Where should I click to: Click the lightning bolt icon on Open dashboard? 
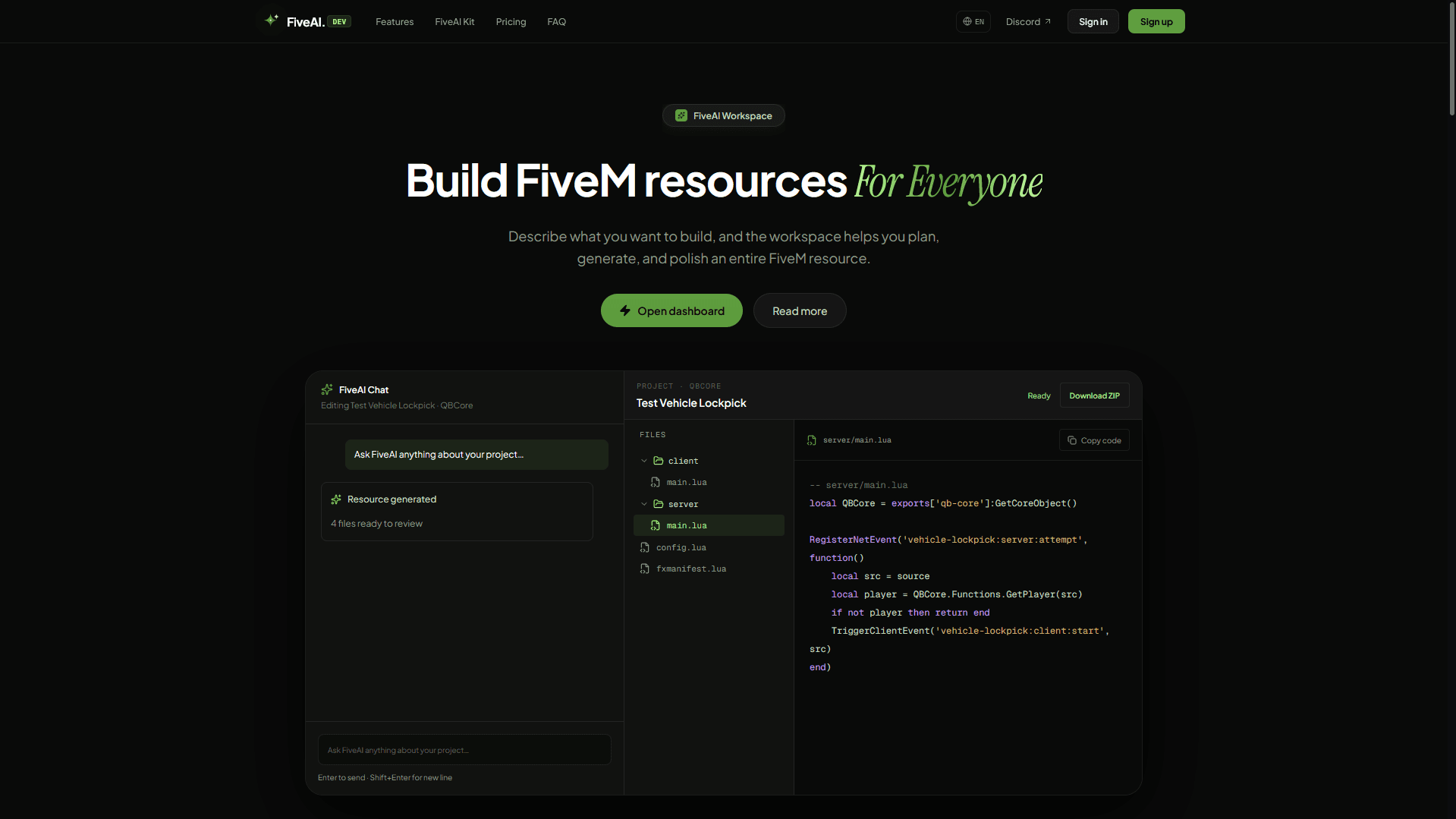coord(625,310)
